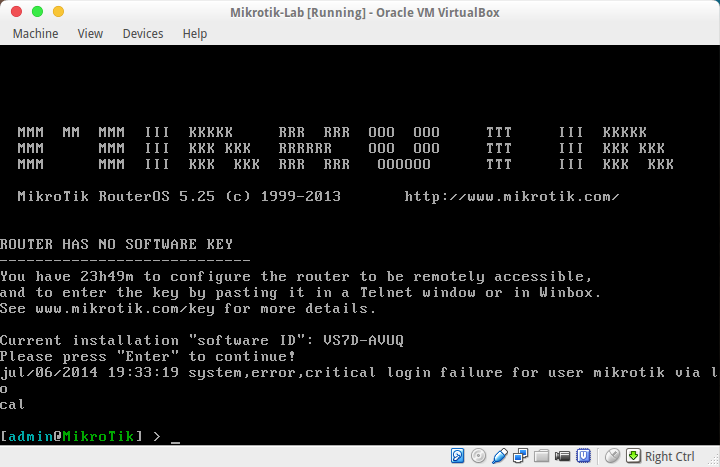Open the Help menu
The height and width of the screenshot is (467, 720).
[195, 34]
